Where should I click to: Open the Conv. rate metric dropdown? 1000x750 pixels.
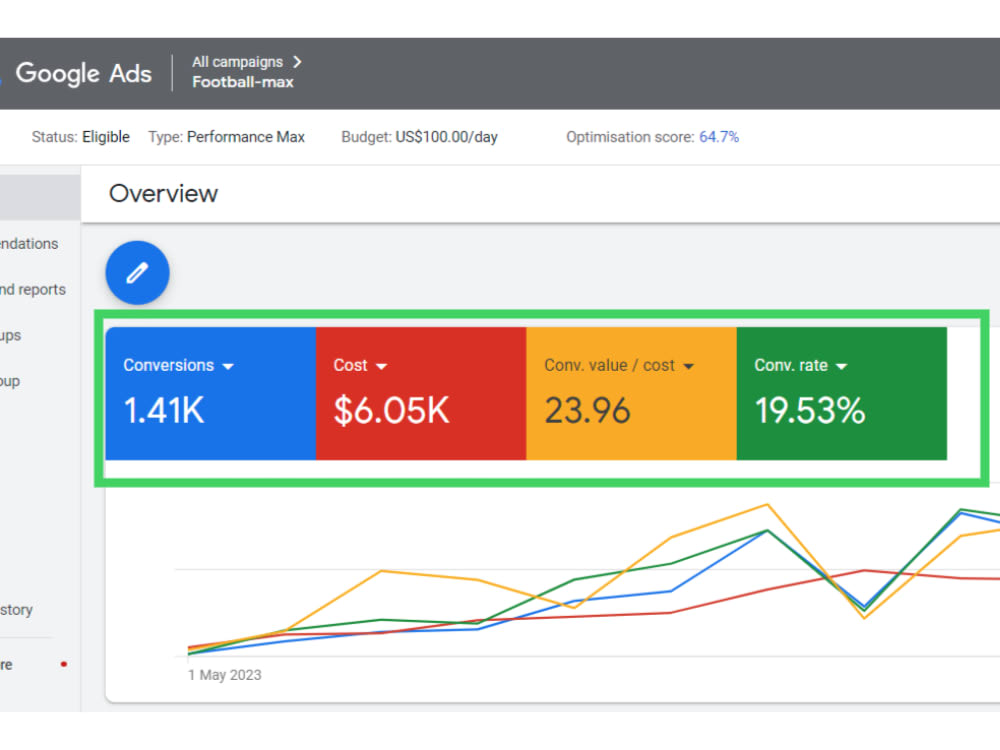click(x=840, y=366)
